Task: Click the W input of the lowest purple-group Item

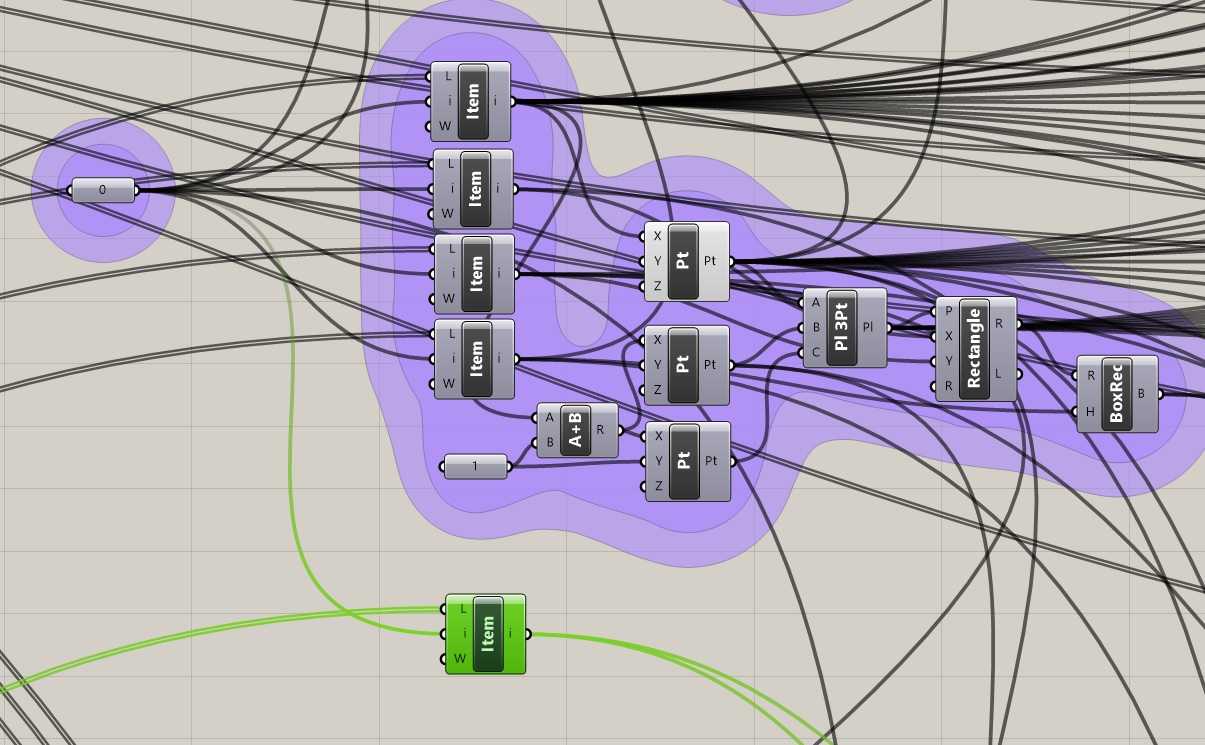Action: click(x=449, y=384)
